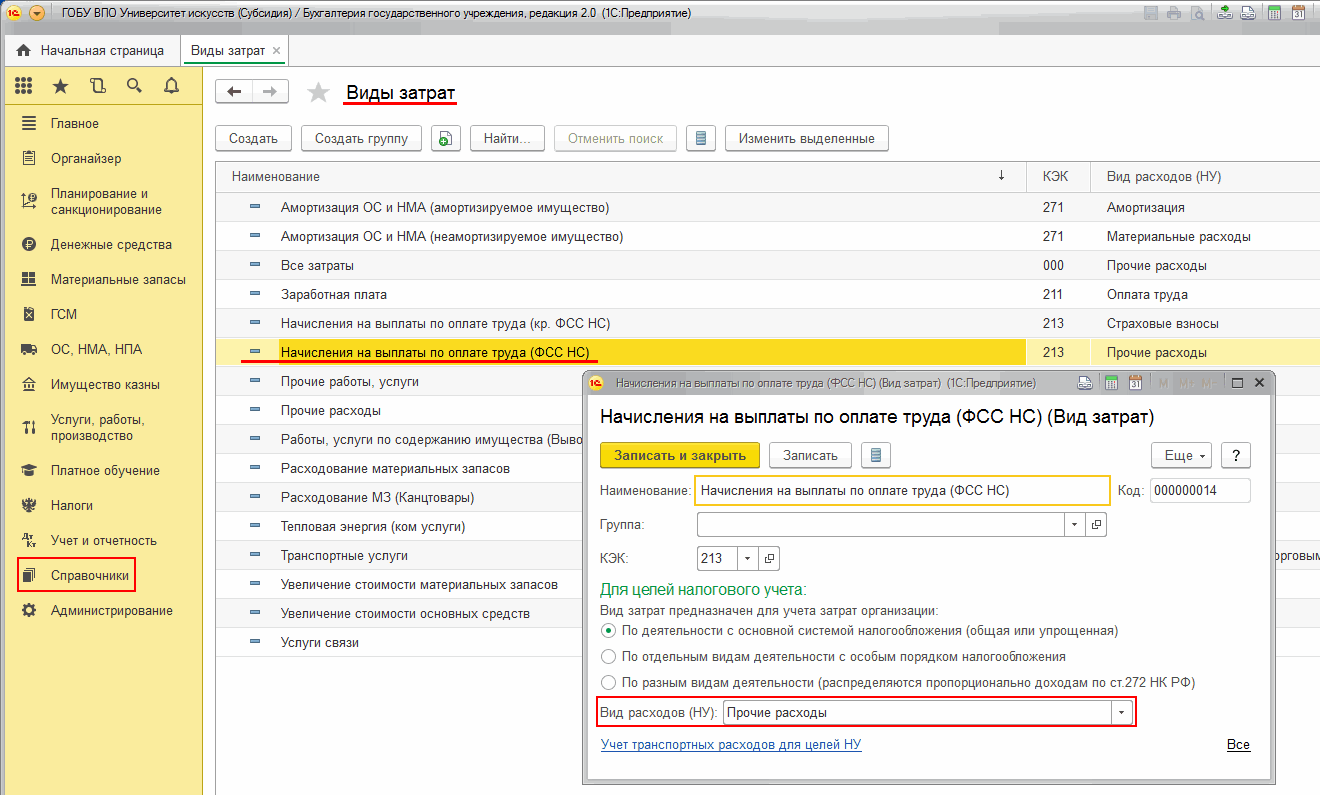Open calculator in the dialog title bar
The image size is (1320, 795).
(x=1111, y=383)
